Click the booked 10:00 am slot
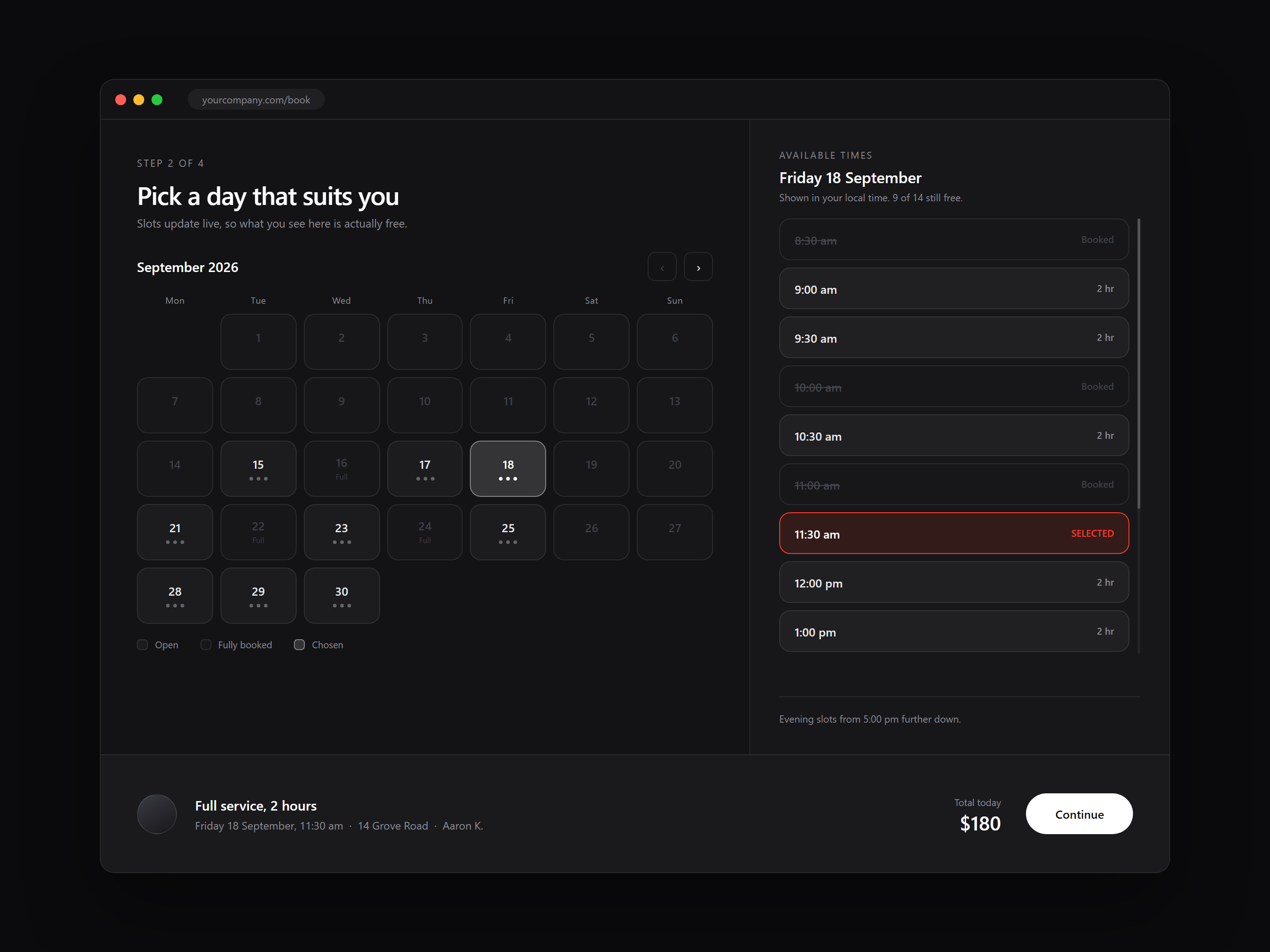 (x=954, y=386)
